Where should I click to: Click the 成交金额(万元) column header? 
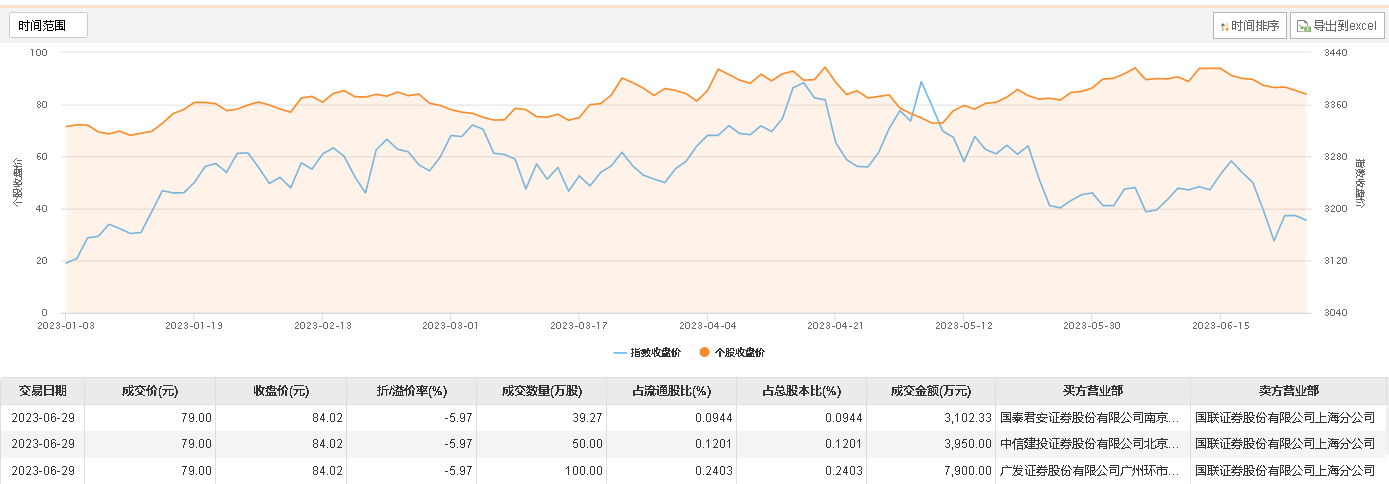[931, 391]
